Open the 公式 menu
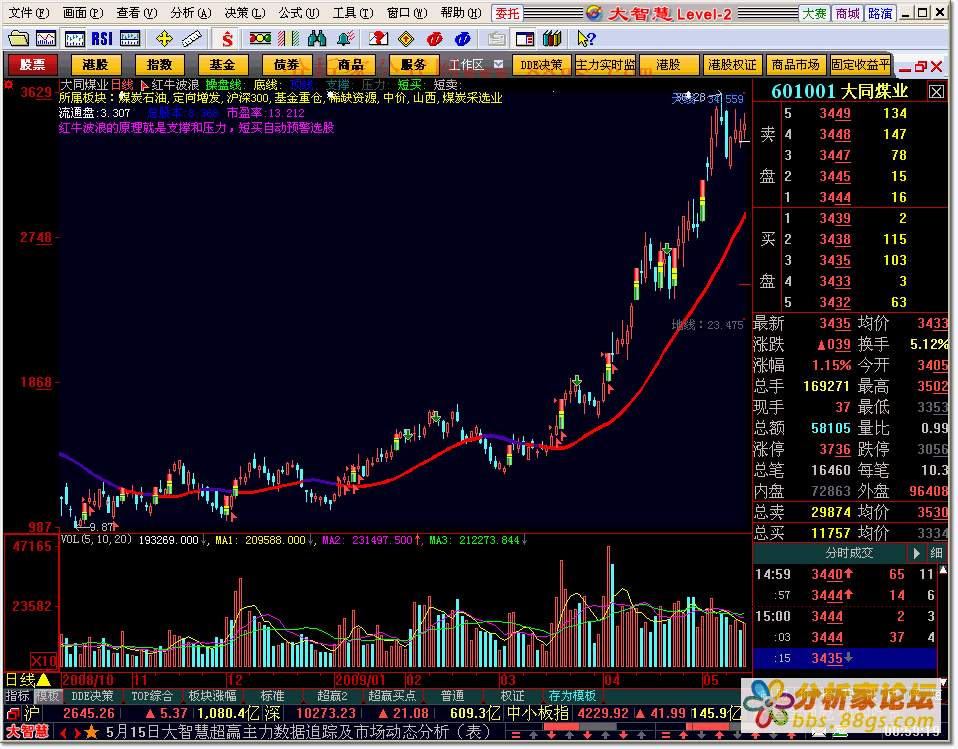Screen dimensions: 958x749 click(299, 13)
